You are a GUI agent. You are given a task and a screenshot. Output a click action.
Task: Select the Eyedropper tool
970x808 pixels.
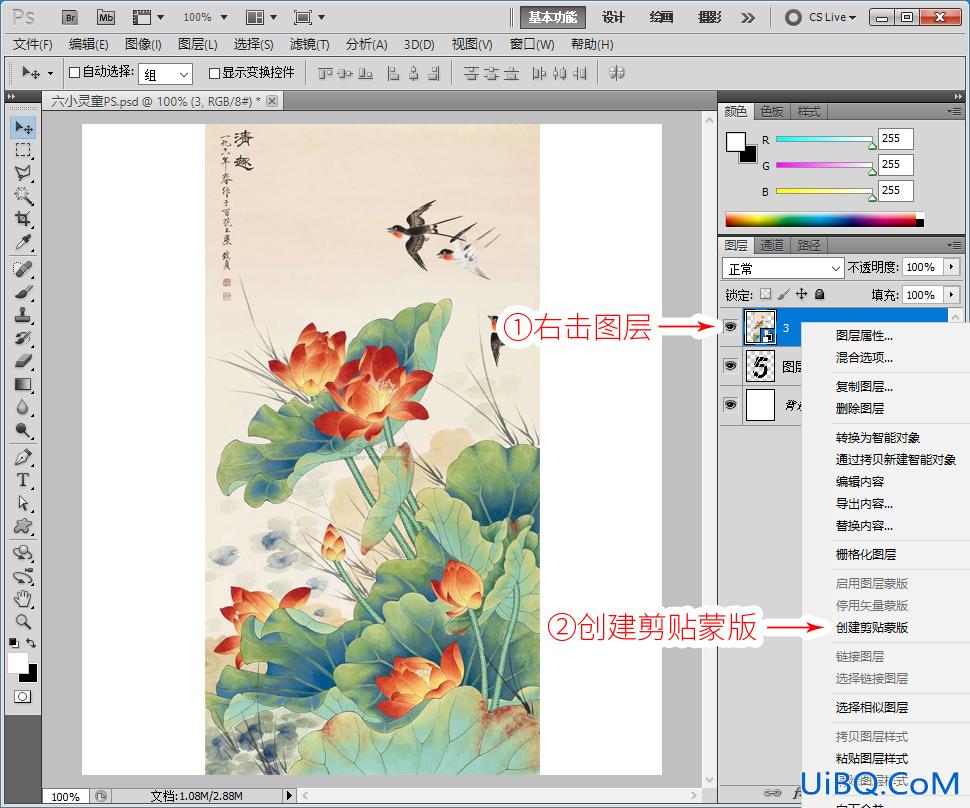[x=24, y=242]
